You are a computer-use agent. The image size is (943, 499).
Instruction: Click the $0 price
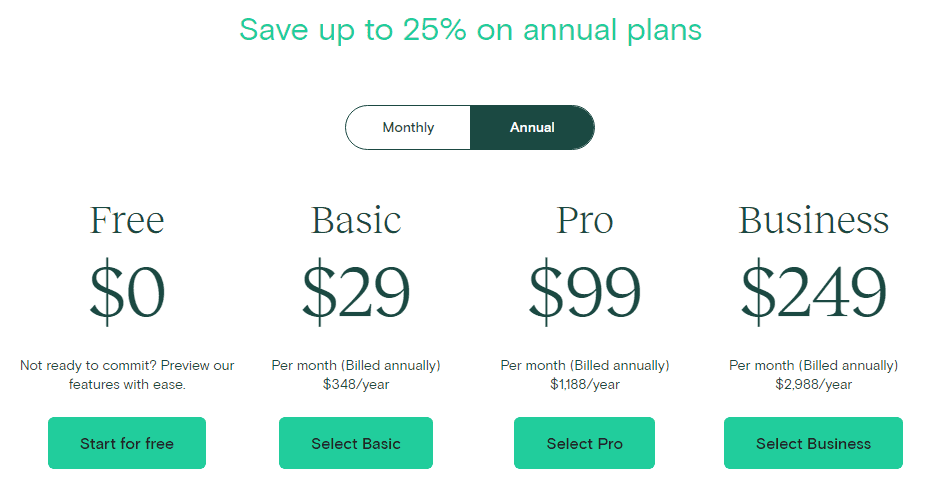(x=127, y=292)
